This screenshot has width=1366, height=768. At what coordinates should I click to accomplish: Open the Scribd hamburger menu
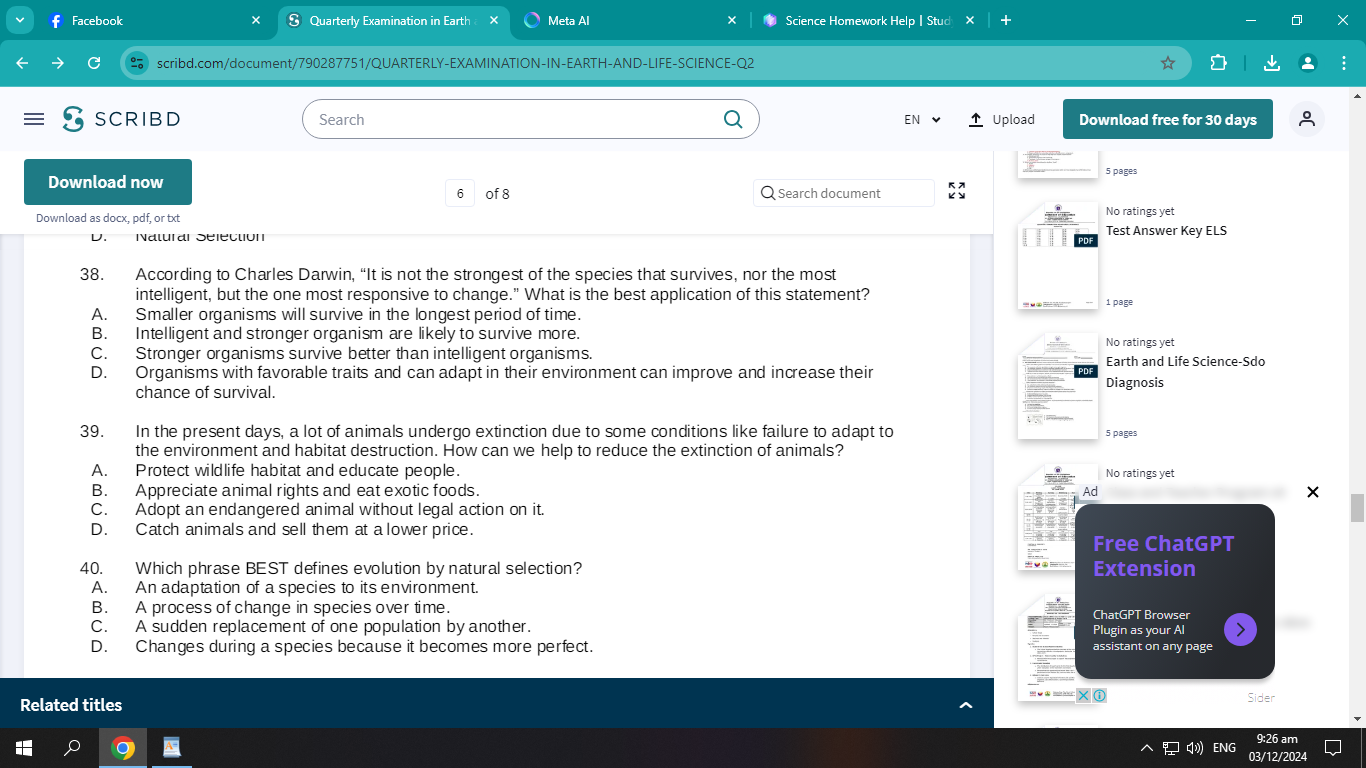[34, 119]
